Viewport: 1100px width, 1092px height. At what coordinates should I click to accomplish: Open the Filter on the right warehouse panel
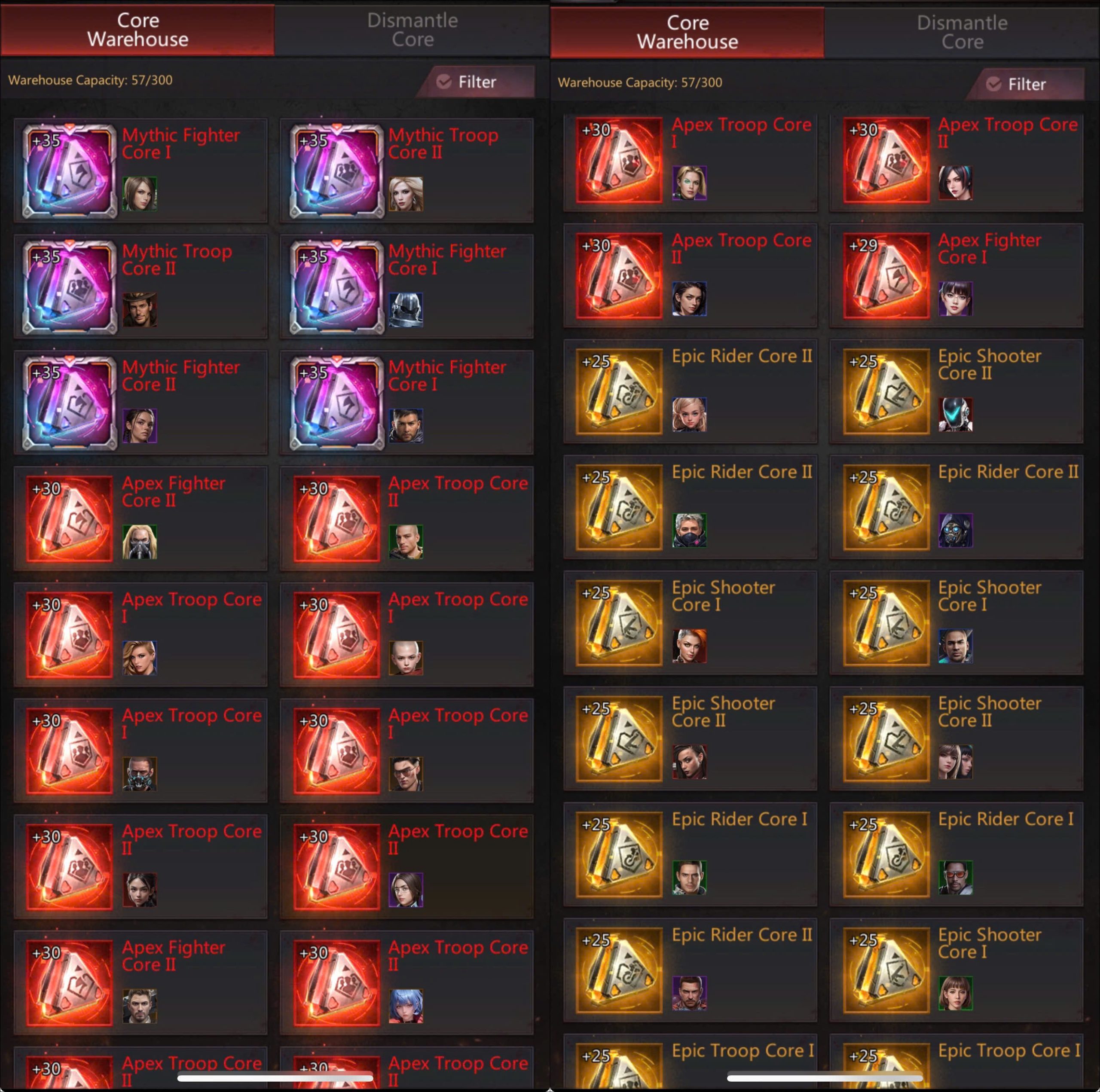(1026, 84)
